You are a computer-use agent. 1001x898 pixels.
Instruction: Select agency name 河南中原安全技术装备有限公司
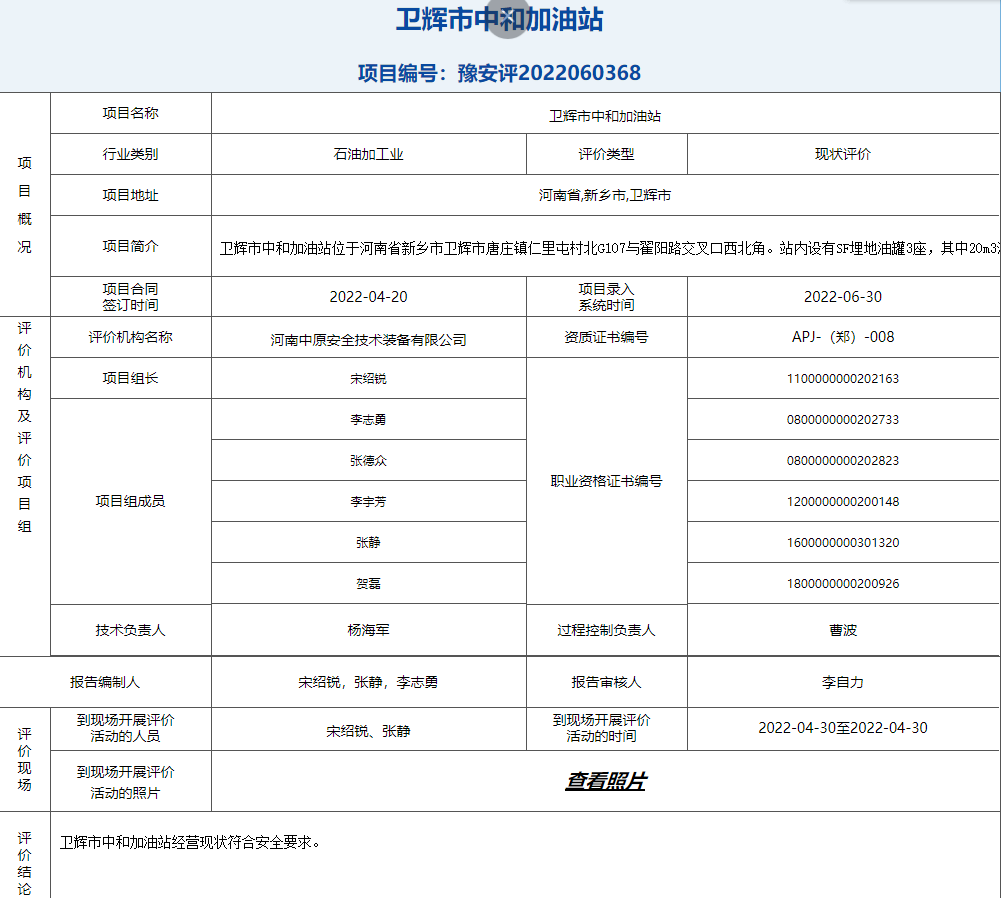368,340
